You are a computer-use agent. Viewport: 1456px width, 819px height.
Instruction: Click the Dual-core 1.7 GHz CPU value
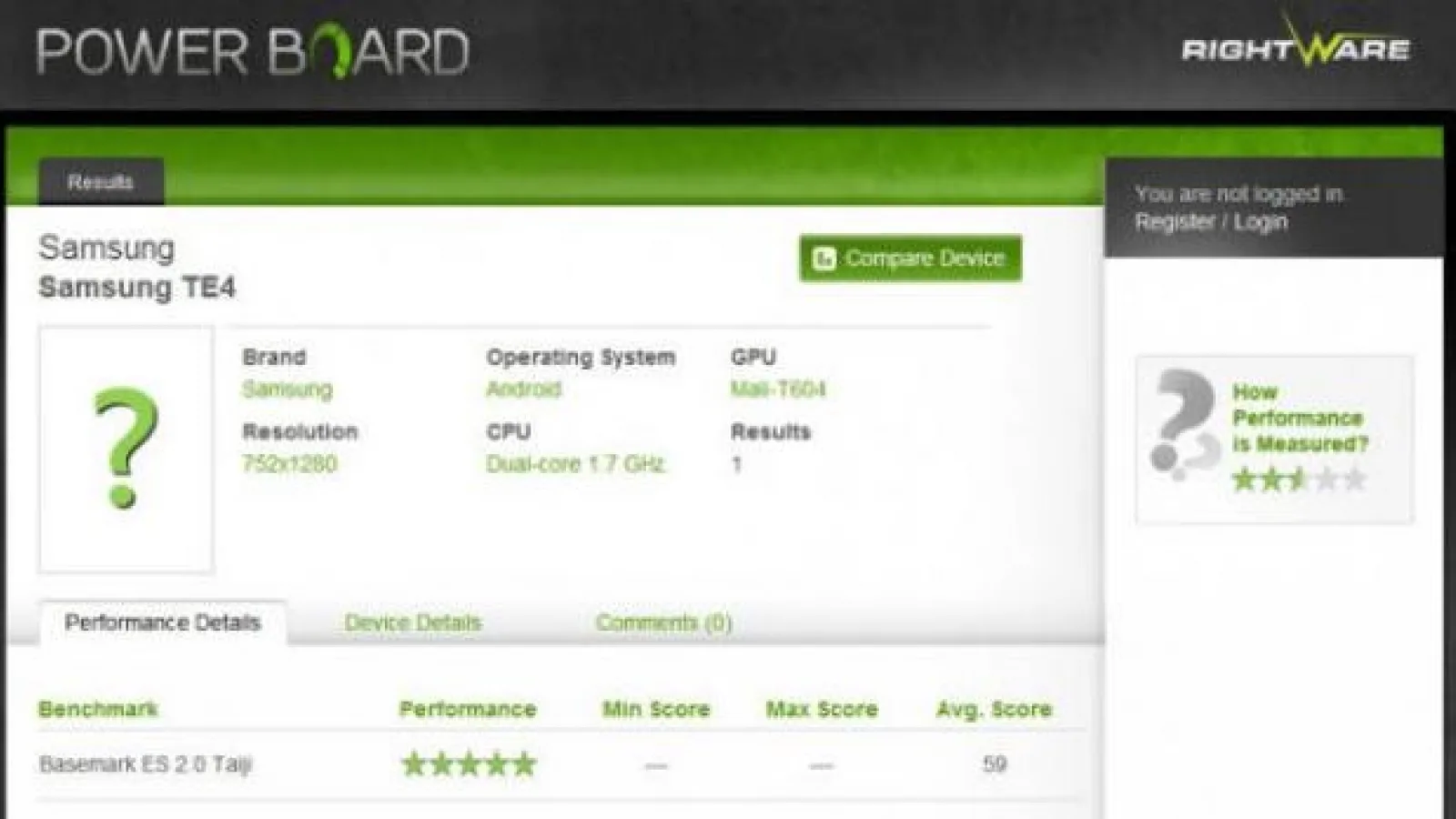point(575,464)
